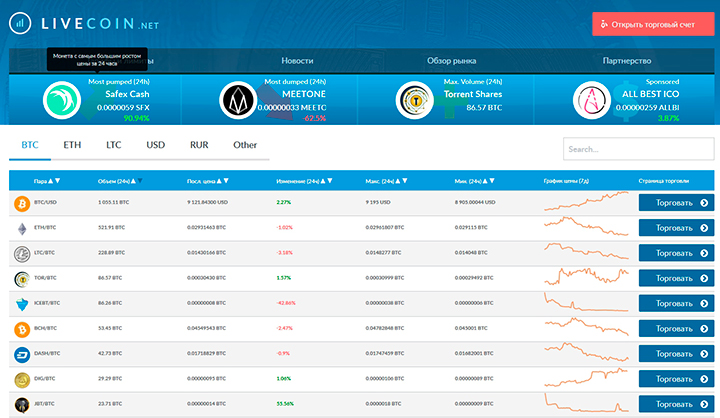Click the 1 055.11 BTC volume value
Image resolution: width=720 pixels, height=418 pixels.
pyautogui.click(x=113, y=202)
